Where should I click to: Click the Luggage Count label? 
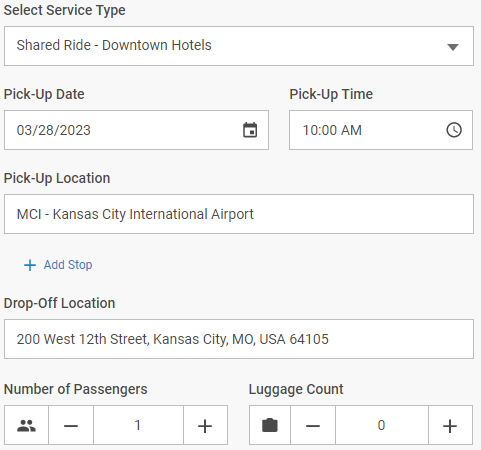click(296, 389)
